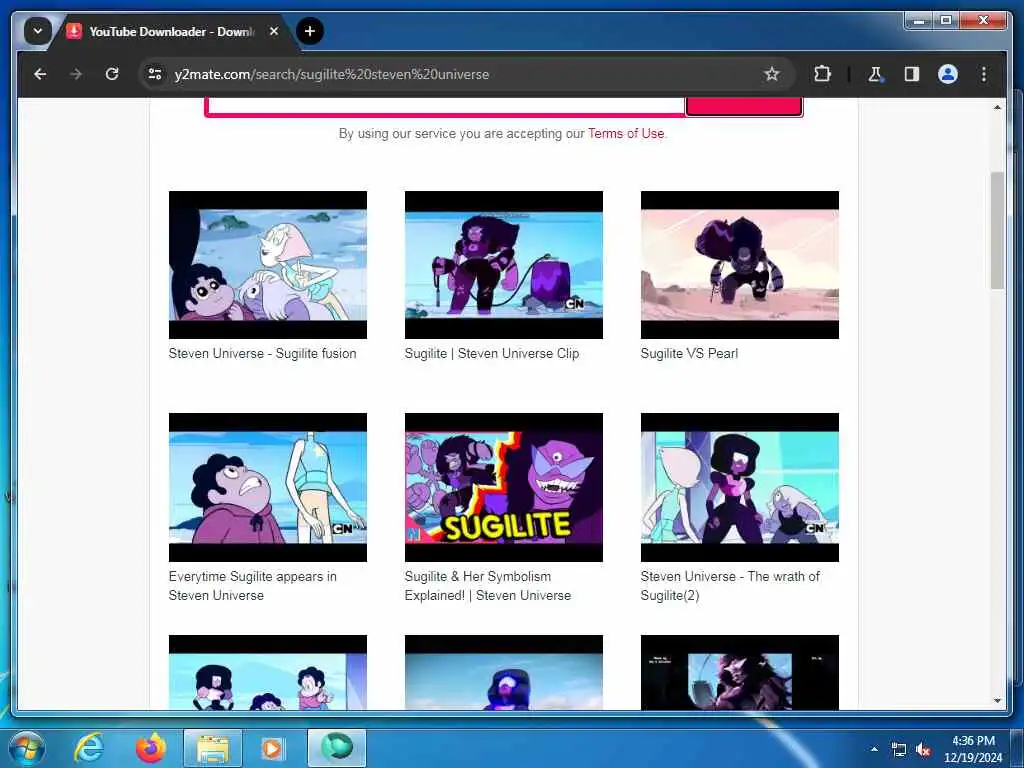The image size is (1024, 768).
Task: Close the YouTube Downloader tab
Action: pyautogui.click(x=274, y=31)
